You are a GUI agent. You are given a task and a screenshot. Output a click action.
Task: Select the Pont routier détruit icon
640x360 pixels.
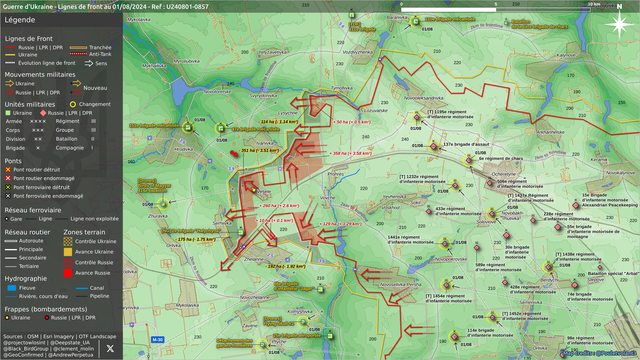[x=8, y=169]
